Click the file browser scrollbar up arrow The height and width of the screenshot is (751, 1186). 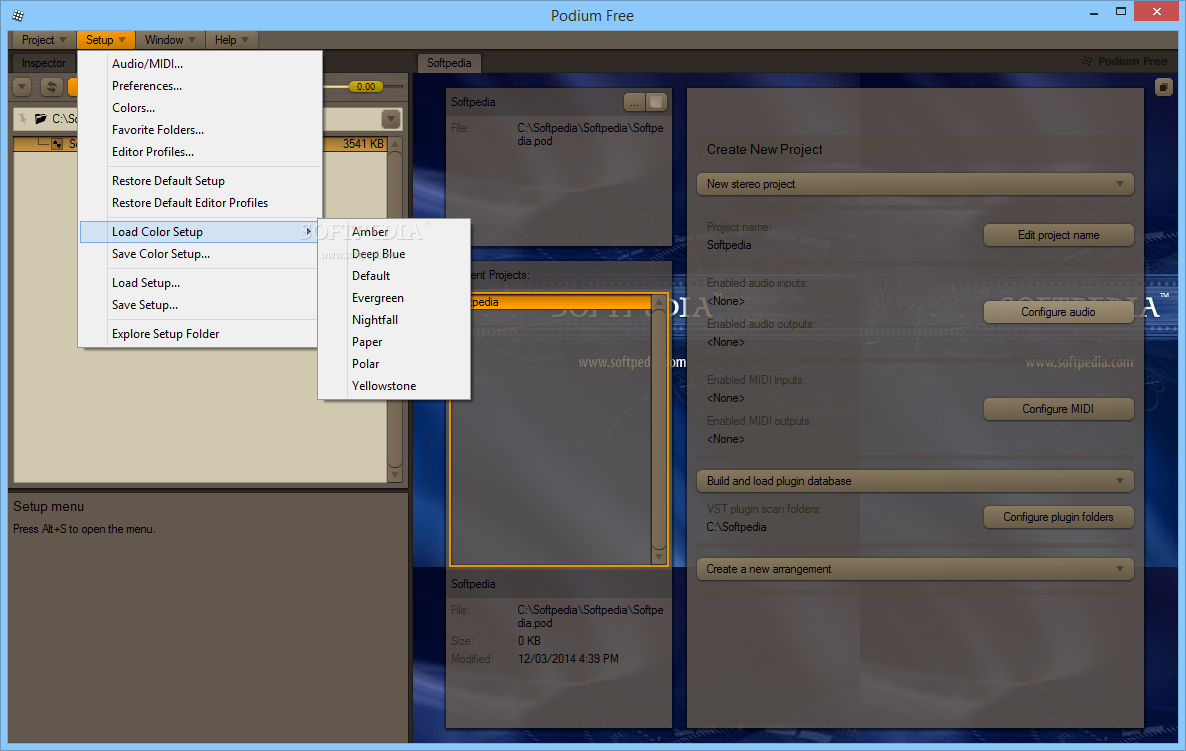tap(395, 144)
